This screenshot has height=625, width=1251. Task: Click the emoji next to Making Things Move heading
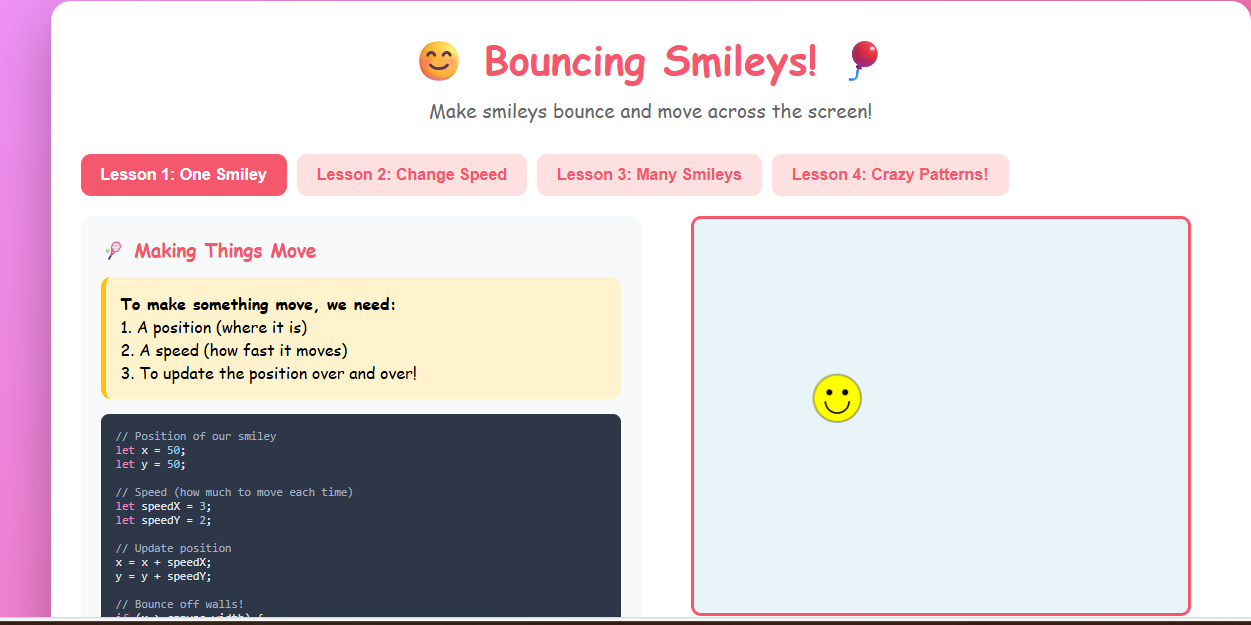[113, 250]
